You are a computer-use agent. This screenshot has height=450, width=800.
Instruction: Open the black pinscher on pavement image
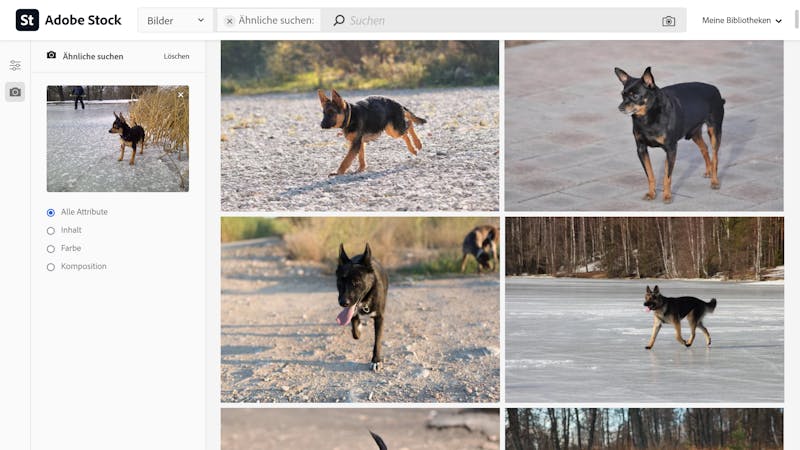(x=644, y=126)
